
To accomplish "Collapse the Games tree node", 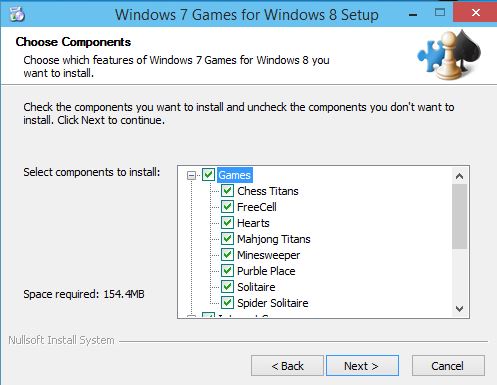I will (191, 175).
